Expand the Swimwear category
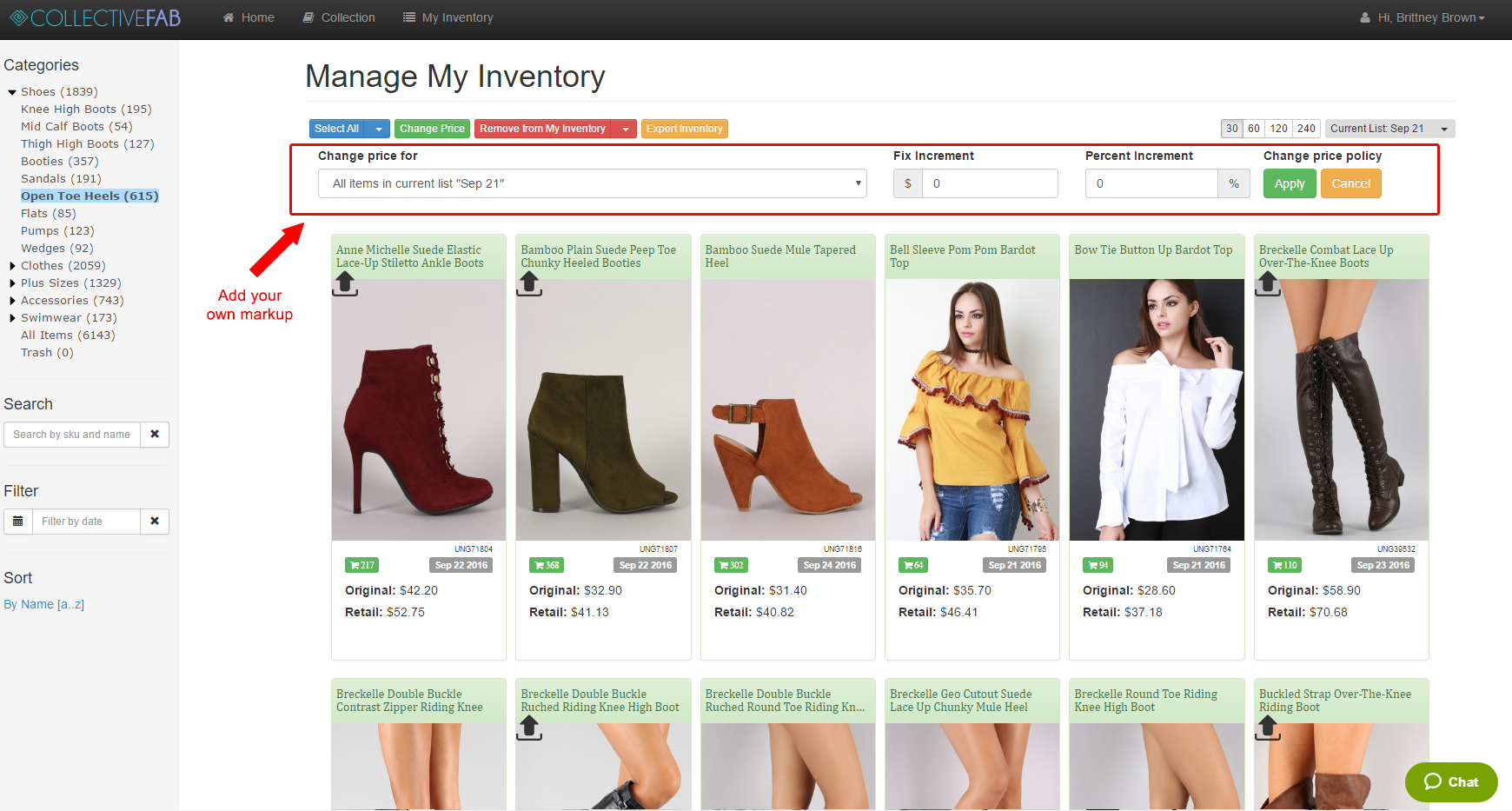1512x811 pixels. (12, 318)
